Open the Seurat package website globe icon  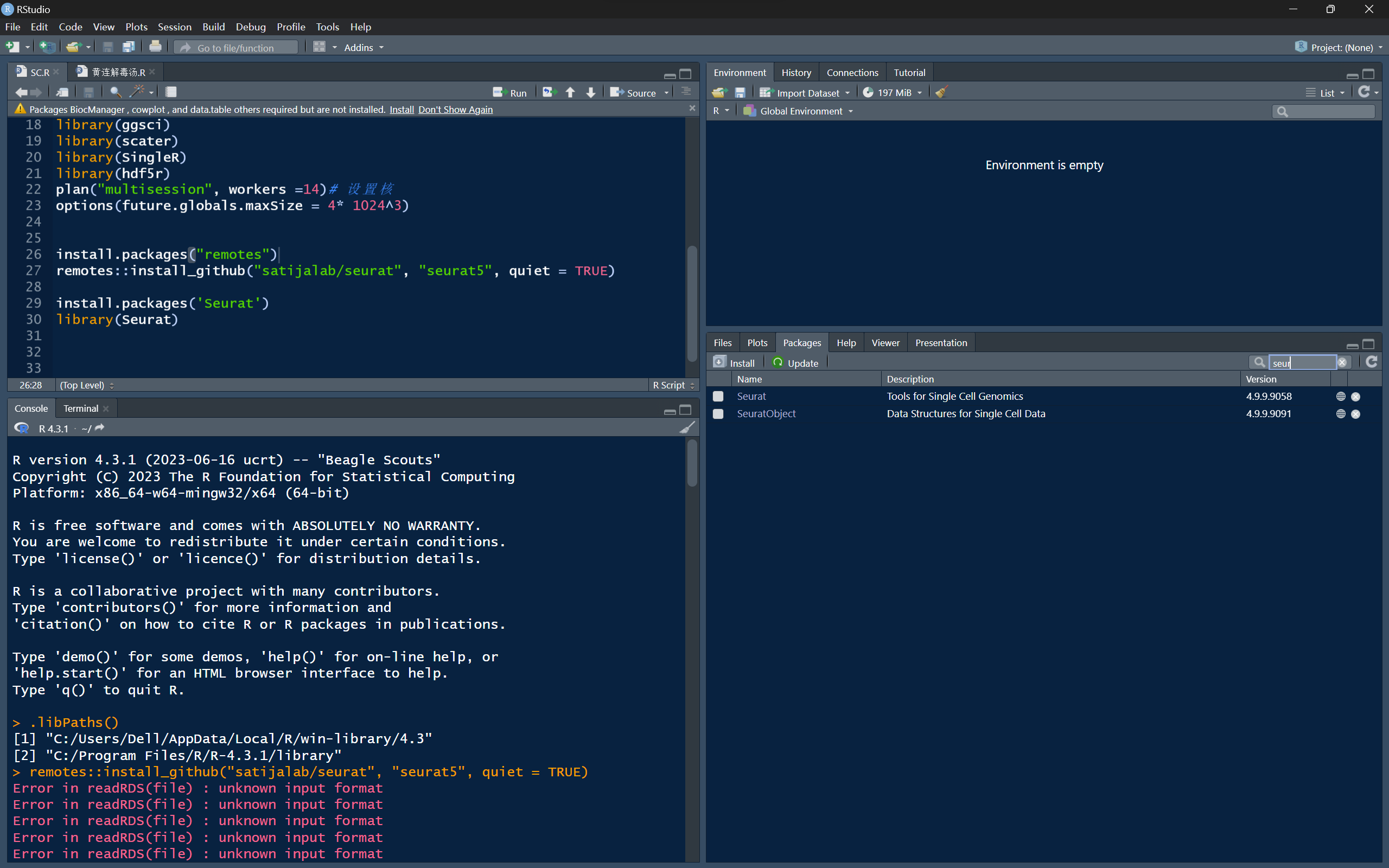tap(1340, 396)
